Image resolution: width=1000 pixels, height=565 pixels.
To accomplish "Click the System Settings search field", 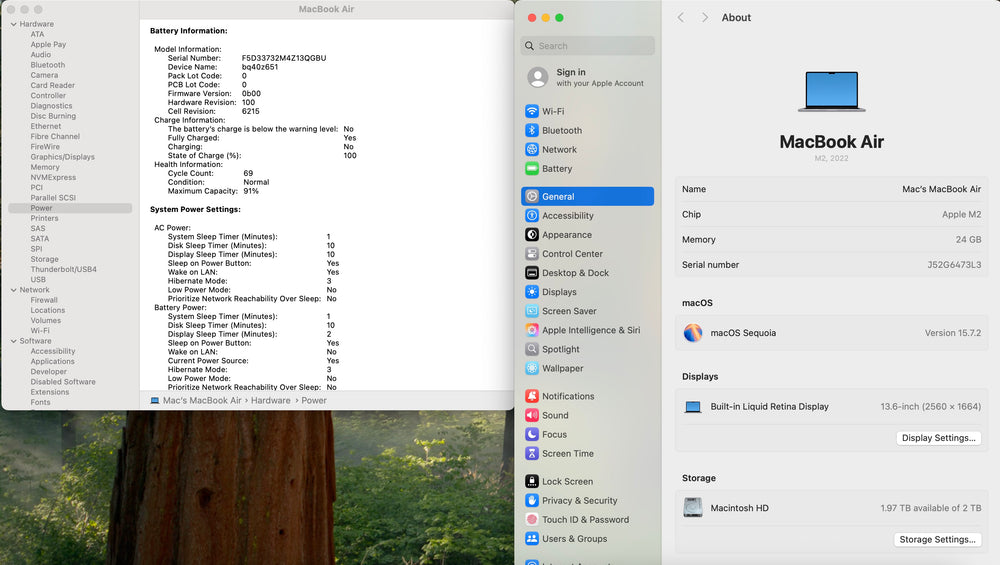I will [588, 46].
